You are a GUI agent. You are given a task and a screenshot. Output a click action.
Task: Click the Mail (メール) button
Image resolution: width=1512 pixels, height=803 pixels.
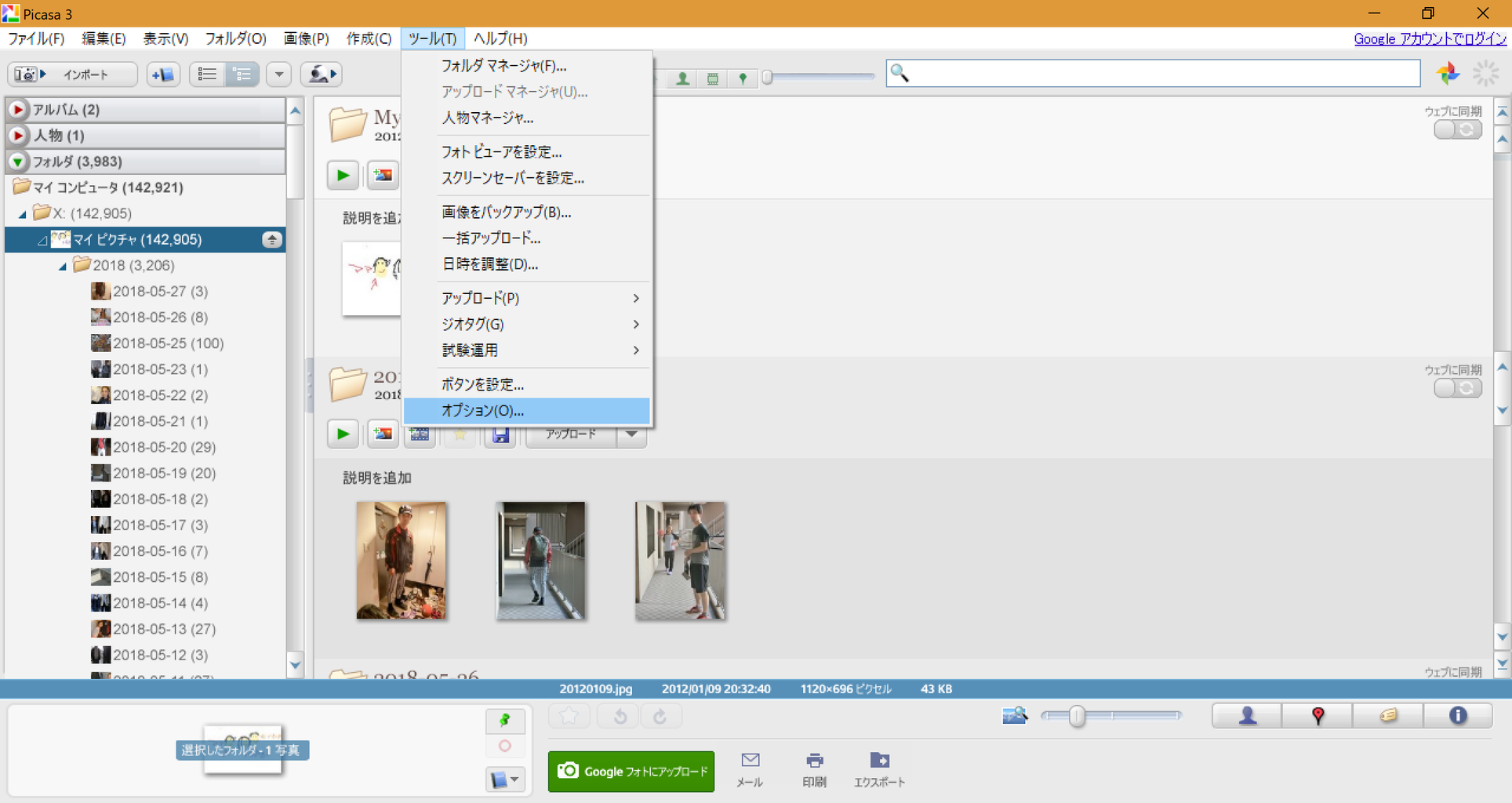tap(750, 770)
